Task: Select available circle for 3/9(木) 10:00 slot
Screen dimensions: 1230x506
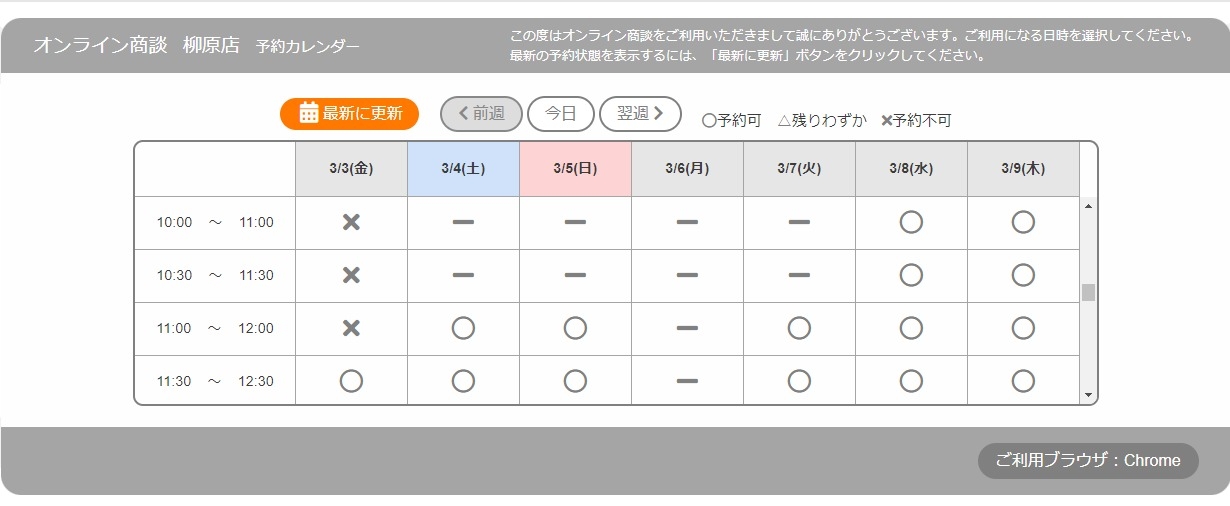Action: coord(1023,222)
